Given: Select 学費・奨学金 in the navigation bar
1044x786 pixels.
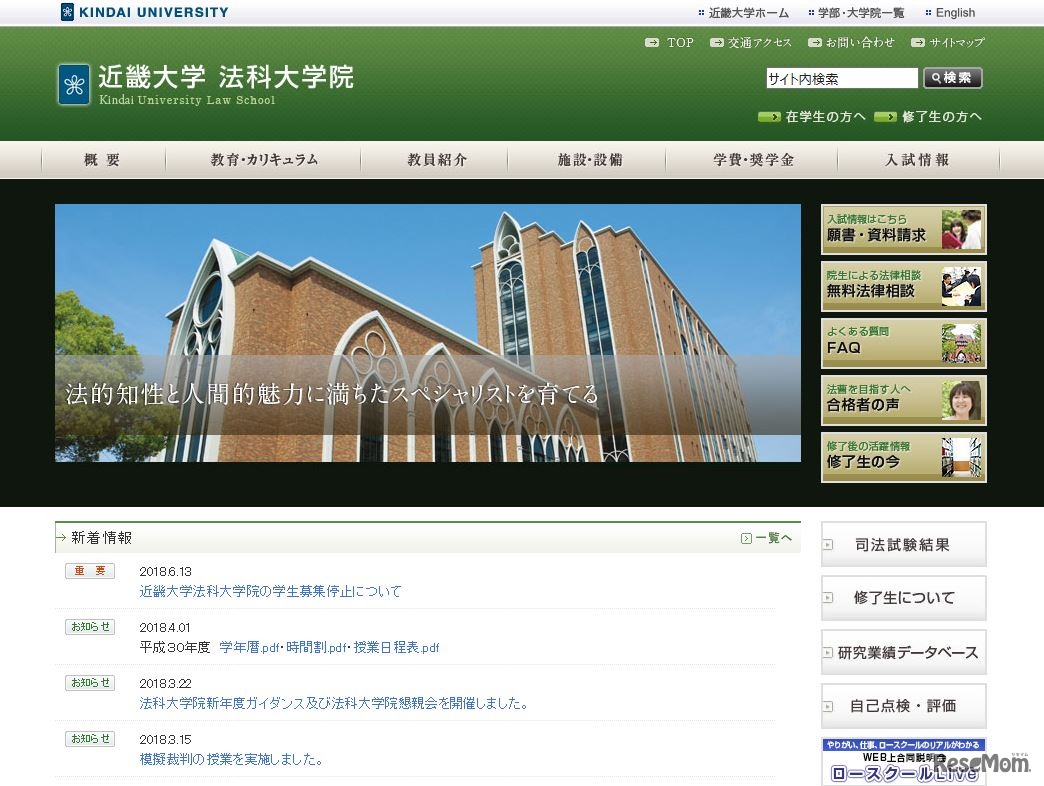Looking at the screenshot, I should (x=751, y=159).
